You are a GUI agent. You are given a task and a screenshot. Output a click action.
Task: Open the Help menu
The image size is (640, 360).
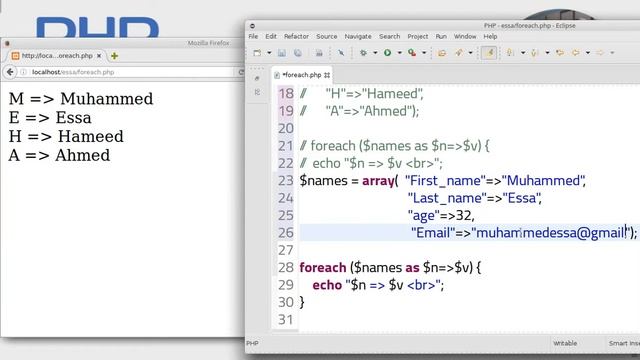[x=490, y=36]
